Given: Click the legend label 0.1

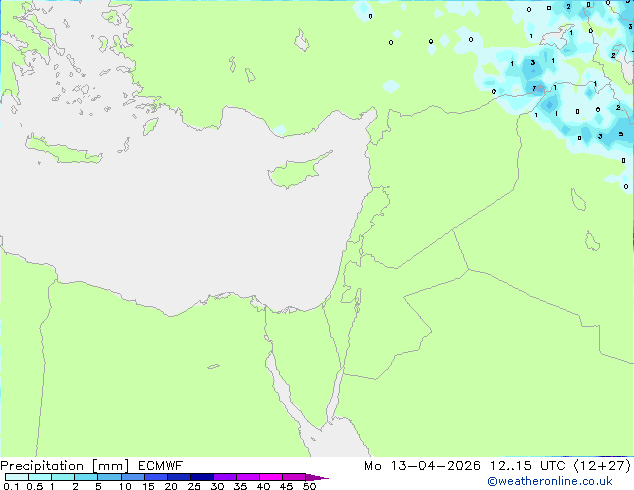Looking at the screenshot, I should (x=11, y=486).
